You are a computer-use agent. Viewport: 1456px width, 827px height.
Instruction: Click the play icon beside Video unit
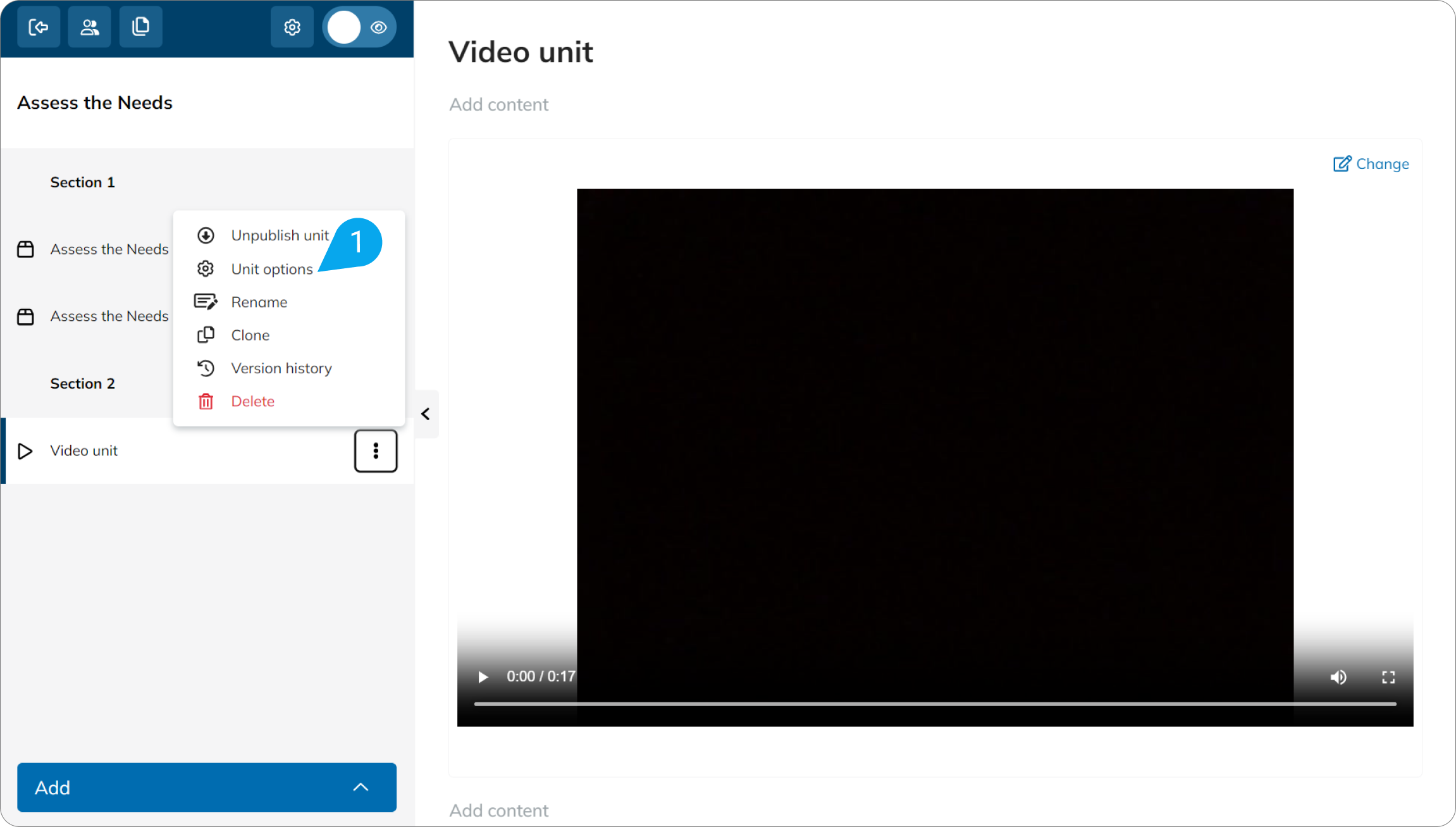25,451
